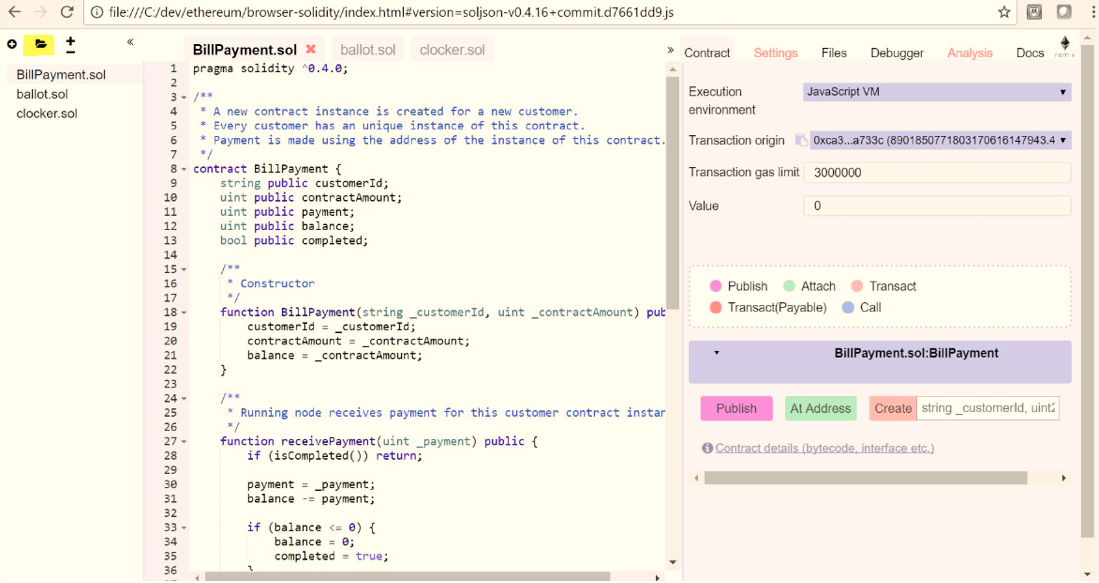Open the ballot.sol editor tab
Viewport: 1099px width, 583px height.
(367, 50)
